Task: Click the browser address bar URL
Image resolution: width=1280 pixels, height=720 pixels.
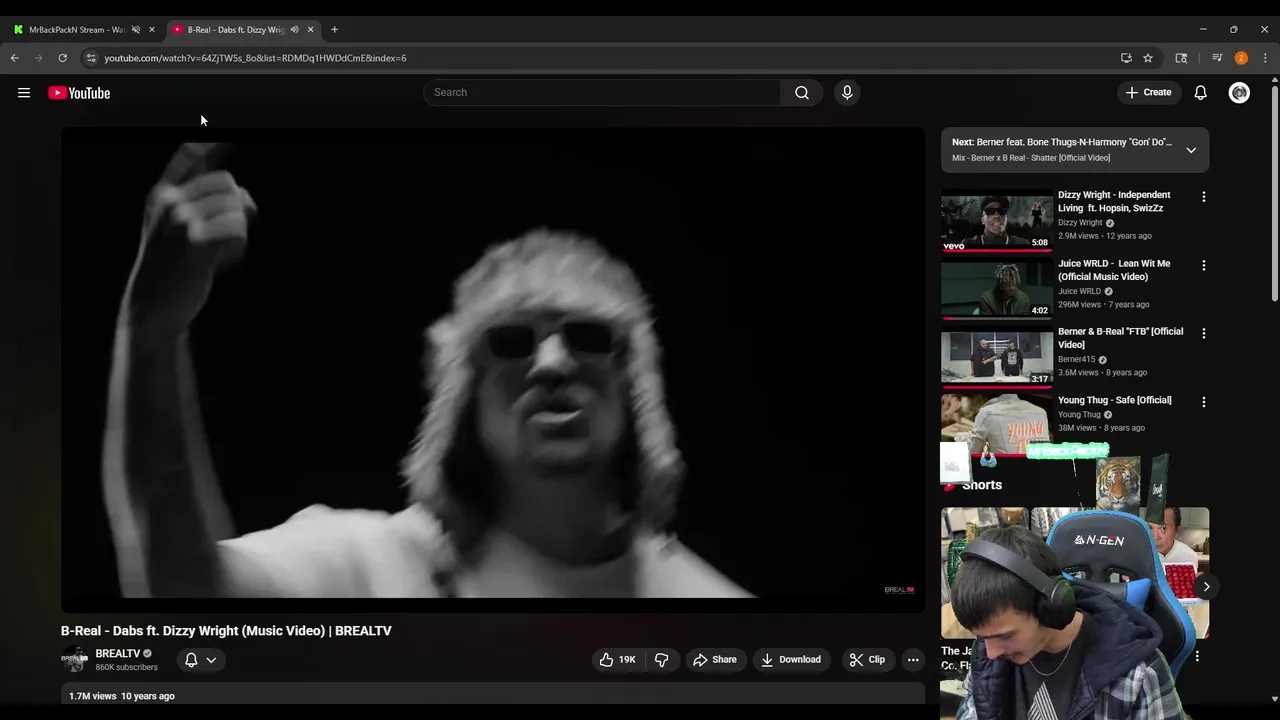Action: (255, 58)
